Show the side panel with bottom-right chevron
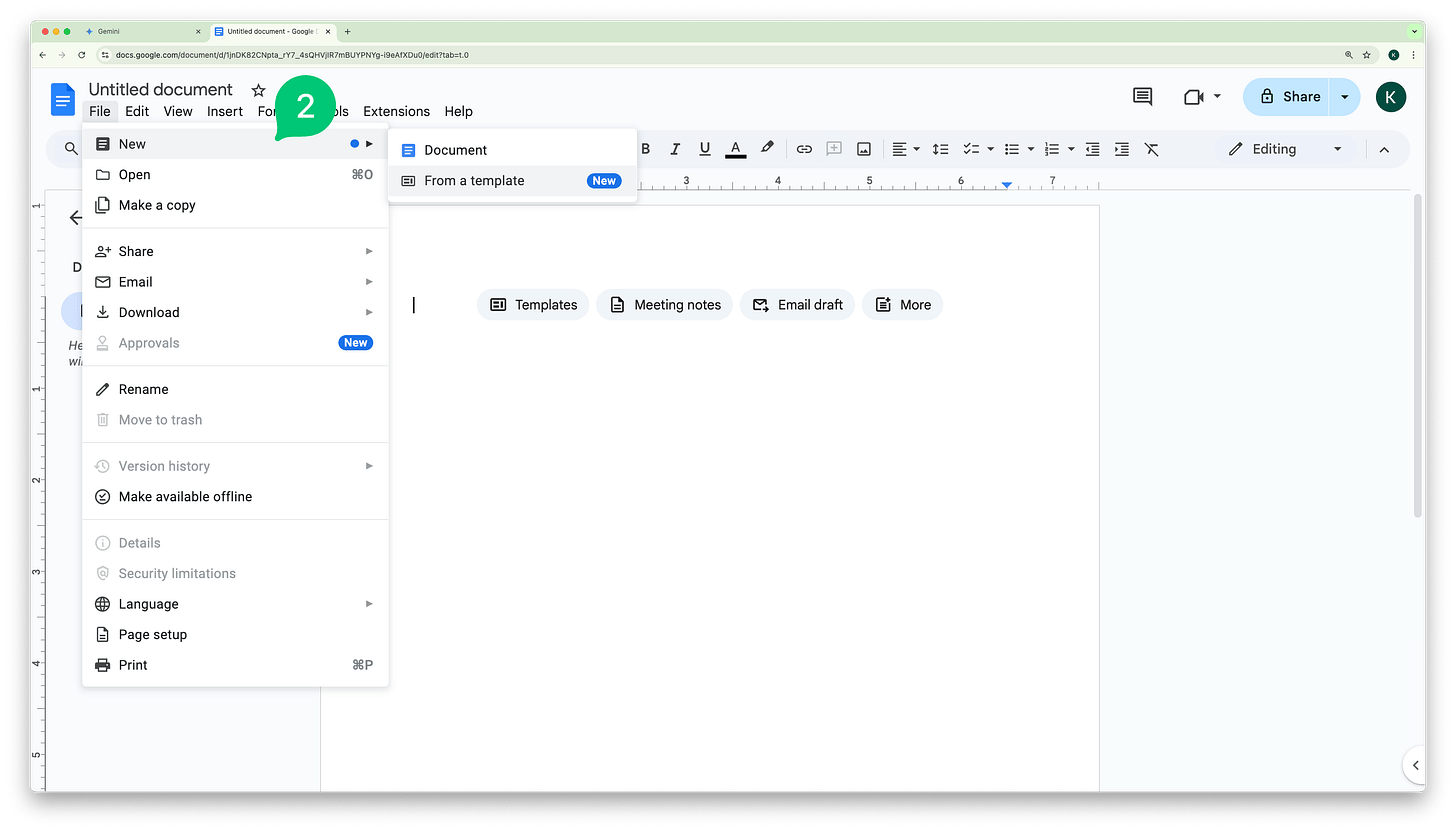The width and height of the screenshot is (1456, 832). [x=1415, y=765]
